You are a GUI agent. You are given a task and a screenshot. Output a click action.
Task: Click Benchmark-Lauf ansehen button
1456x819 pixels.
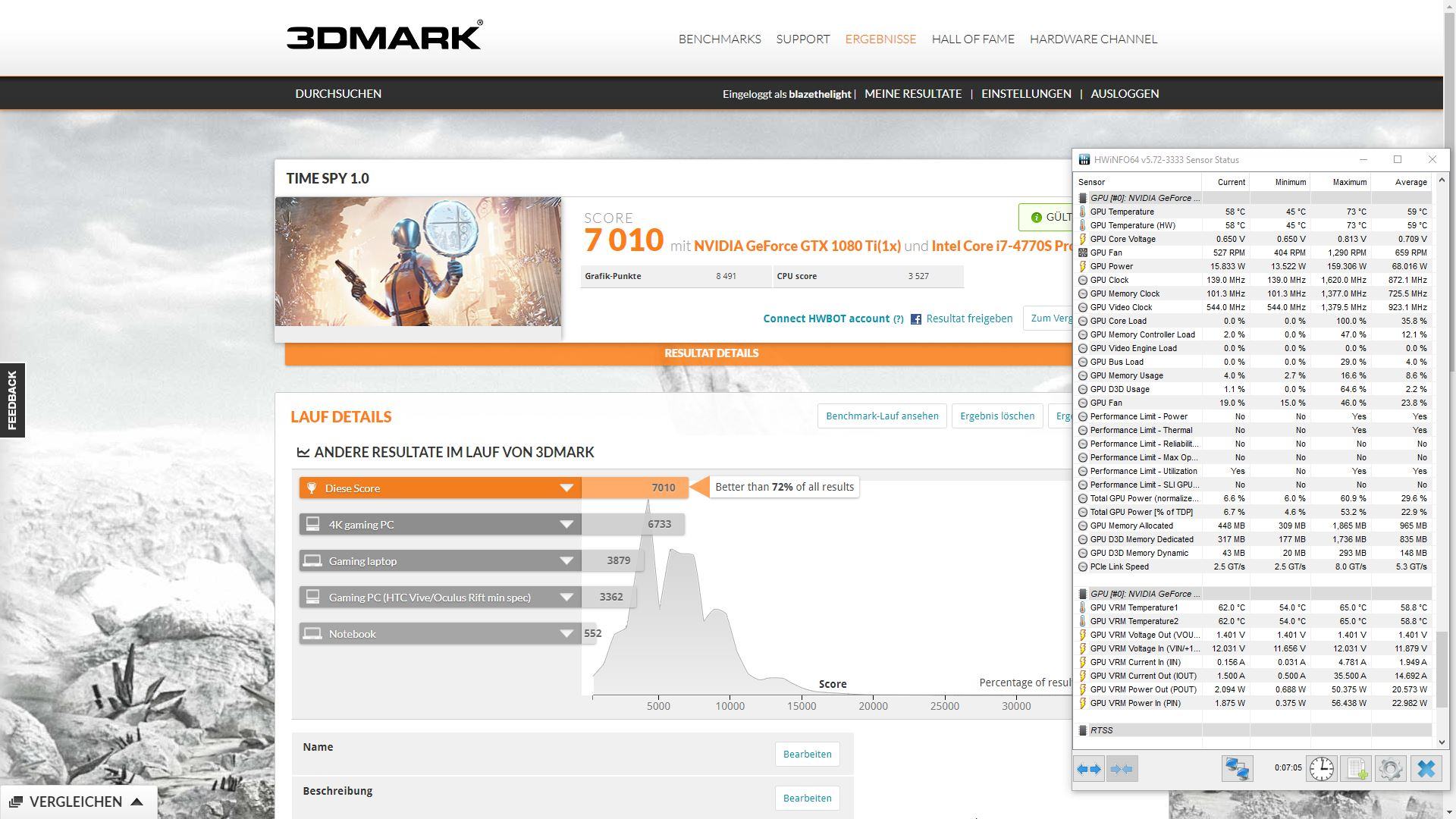[881, 416]
